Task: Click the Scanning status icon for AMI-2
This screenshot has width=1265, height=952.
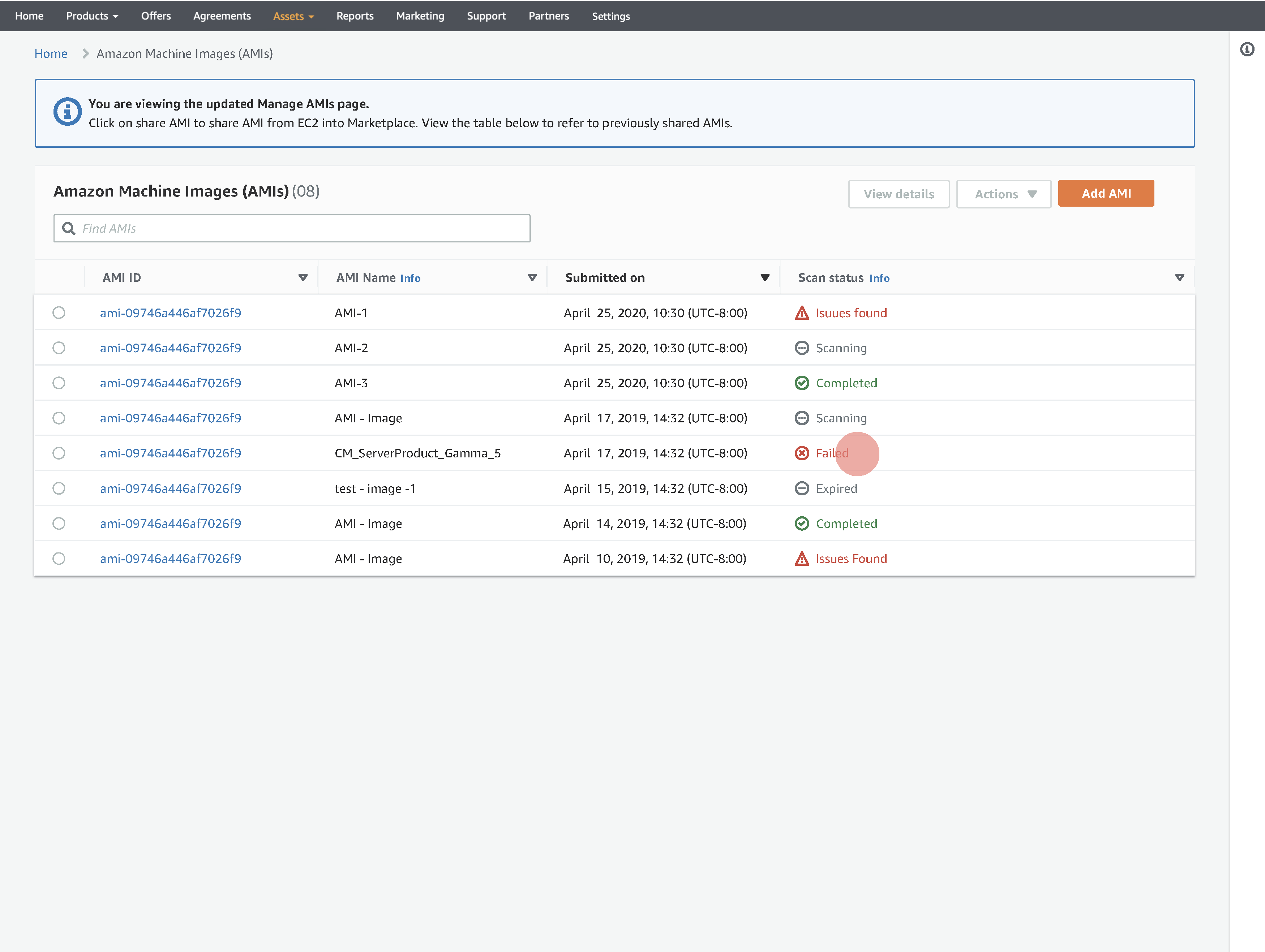Action: (802, 348)
